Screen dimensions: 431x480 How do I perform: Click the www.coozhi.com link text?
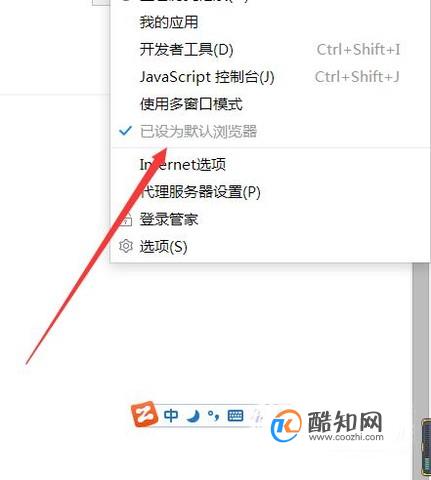coord(346,437)
